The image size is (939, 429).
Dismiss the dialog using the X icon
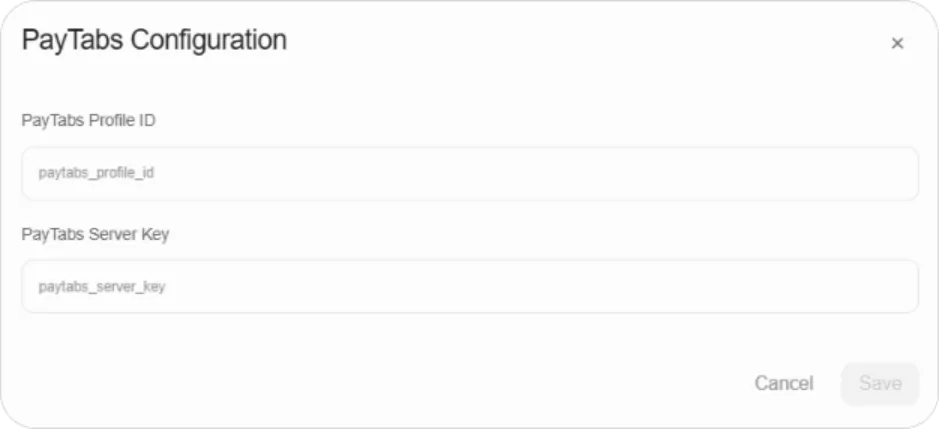(897, 43)
